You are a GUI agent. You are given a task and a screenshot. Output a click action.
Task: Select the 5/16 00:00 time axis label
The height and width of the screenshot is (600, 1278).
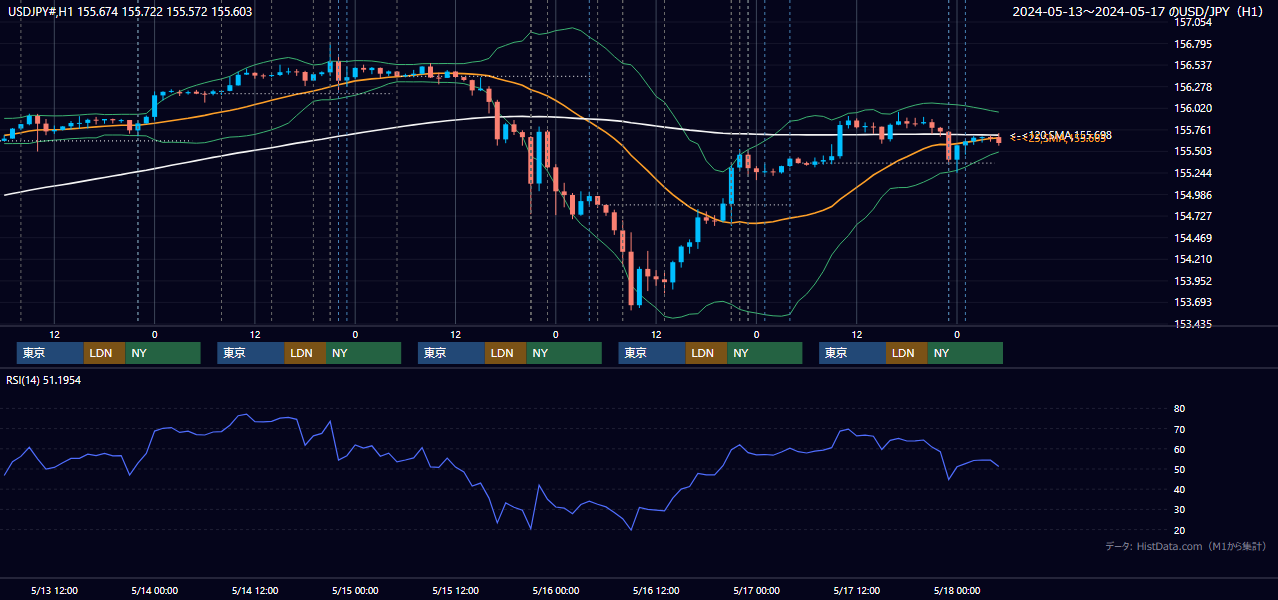click(556, 590)
